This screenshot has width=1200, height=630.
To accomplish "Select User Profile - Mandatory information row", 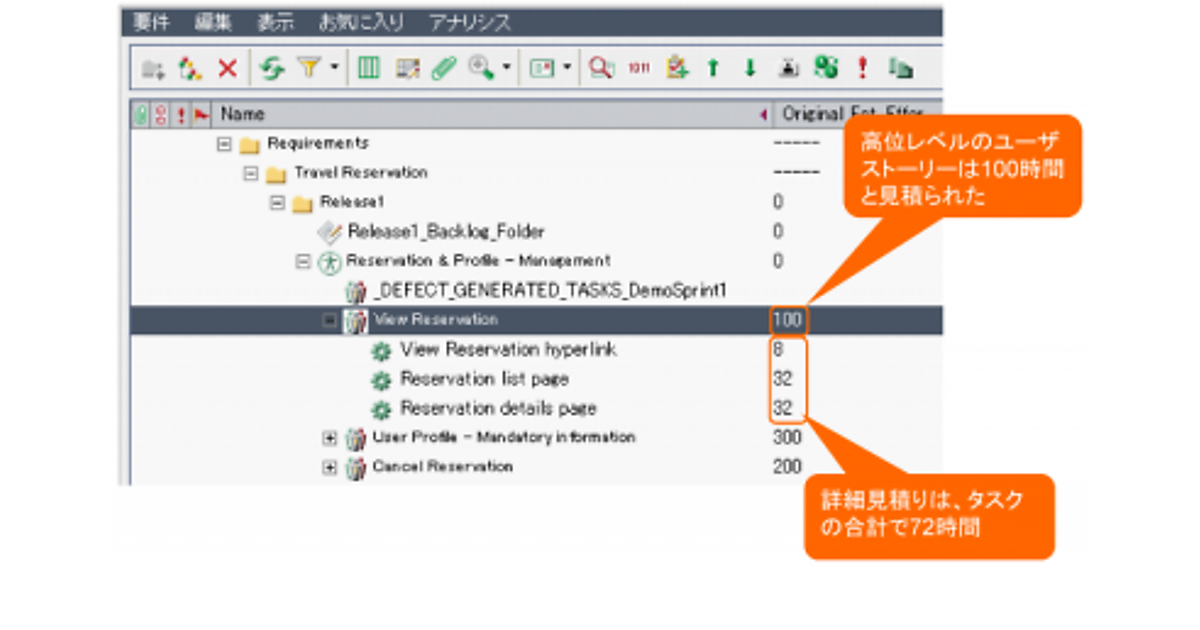I will [504, 438].
